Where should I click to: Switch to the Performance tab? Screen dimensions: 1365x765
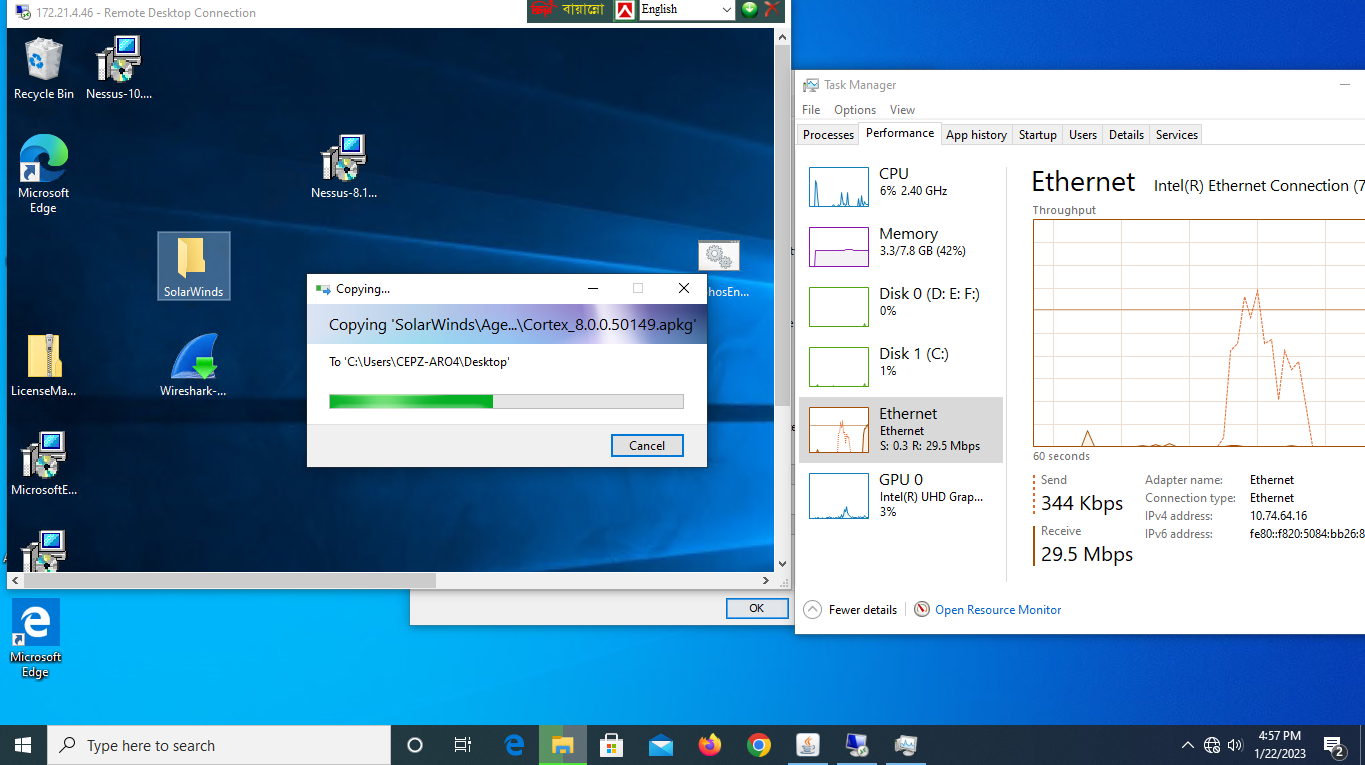(900, 133)
